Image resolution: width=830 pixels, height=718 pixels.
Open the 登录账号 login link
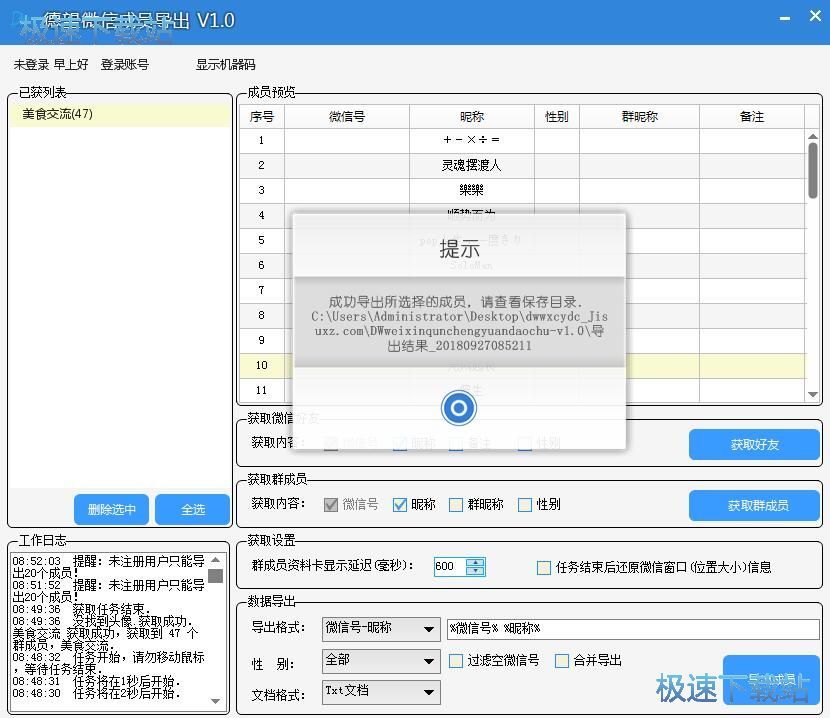(125, 65)
